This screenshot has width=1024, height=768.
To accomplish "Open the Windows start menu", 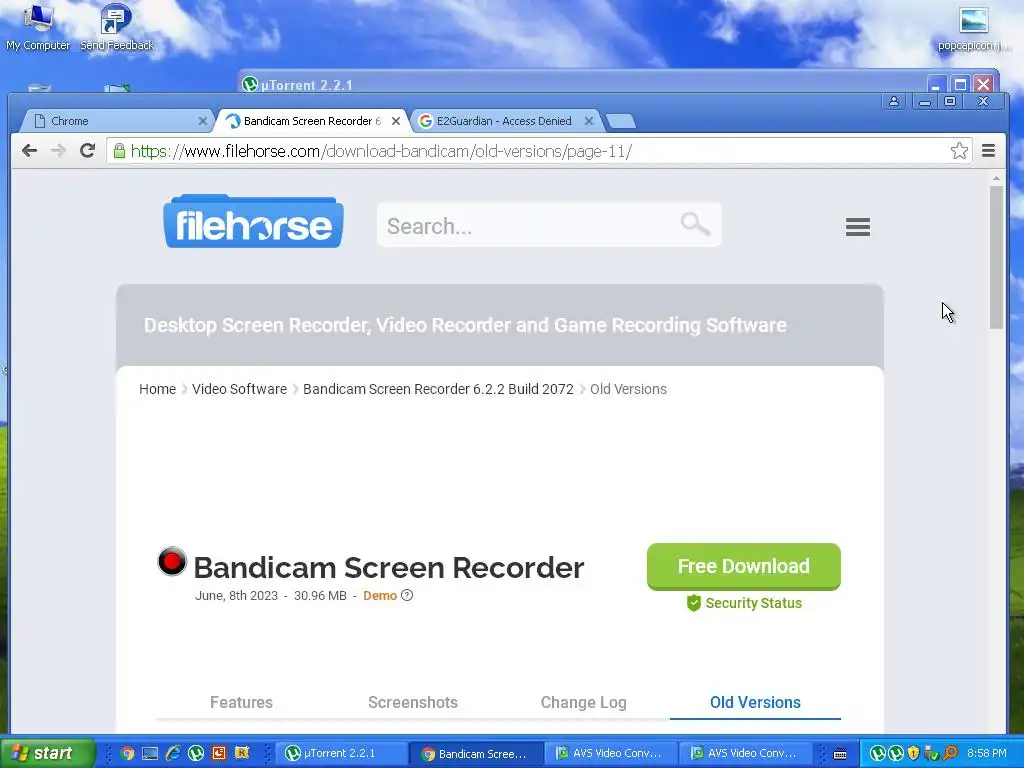I will (x=48, y=753).
